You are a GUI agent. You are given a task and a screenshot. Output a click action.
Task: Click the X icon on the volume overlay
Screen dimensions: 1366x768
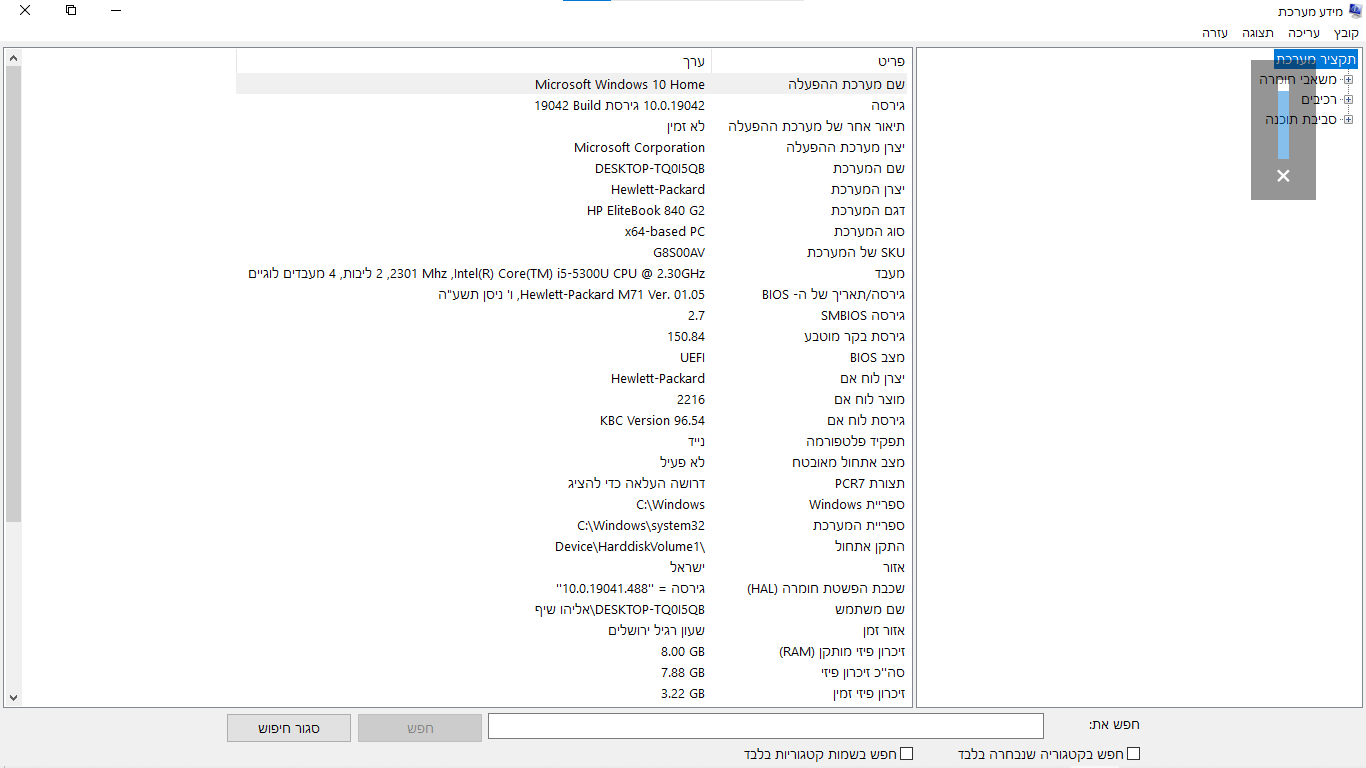[x=1283, y=176]
